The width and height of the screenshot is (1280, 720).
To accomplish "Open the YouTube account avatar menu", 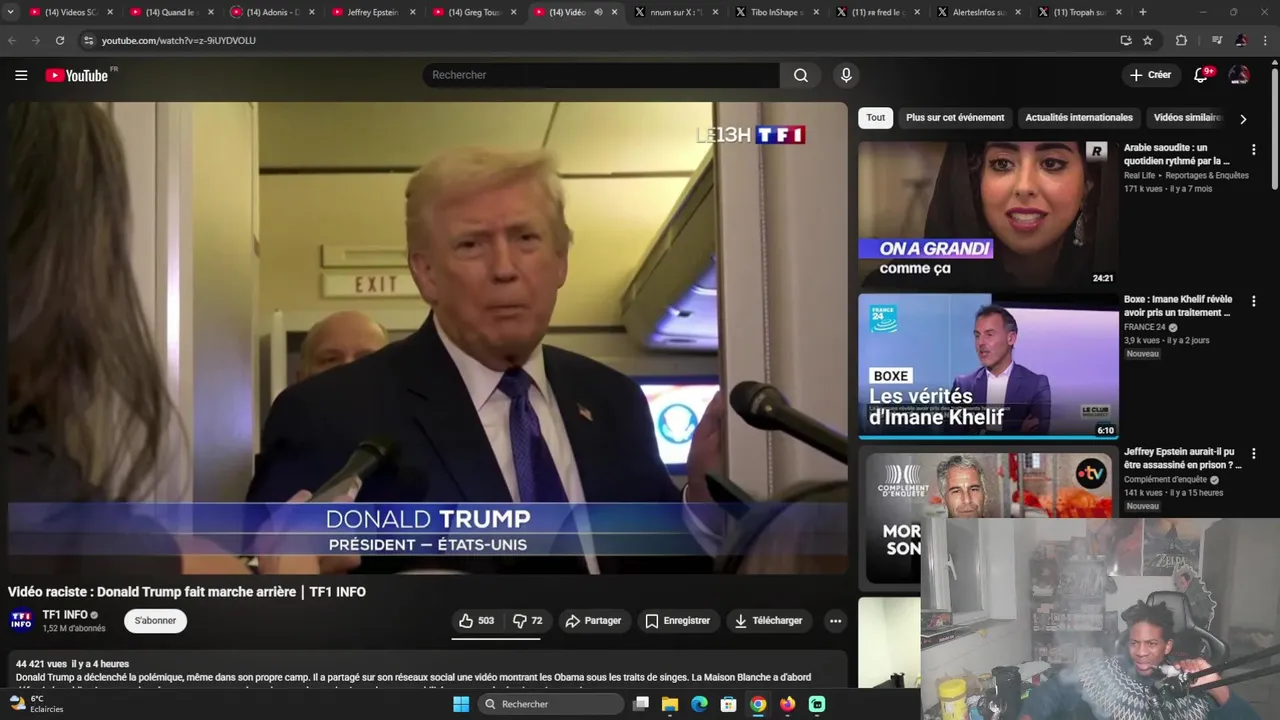I will tap(1239, 75).
